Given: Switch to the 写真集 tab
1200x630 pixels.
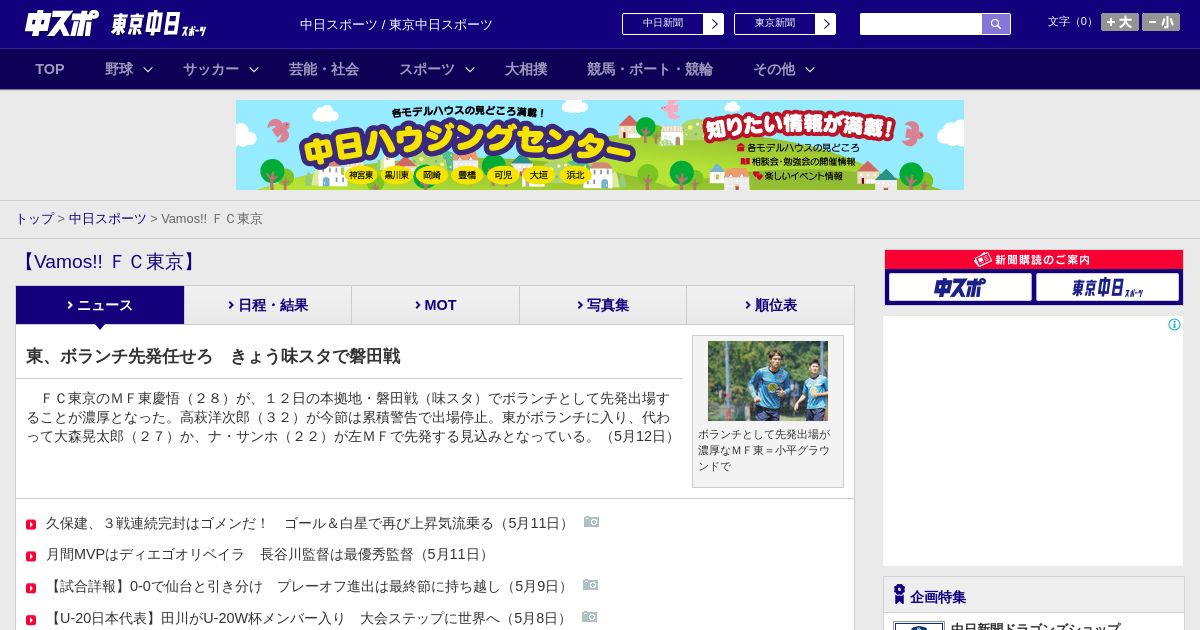Looking at the screenshot, I should (603, 305).
